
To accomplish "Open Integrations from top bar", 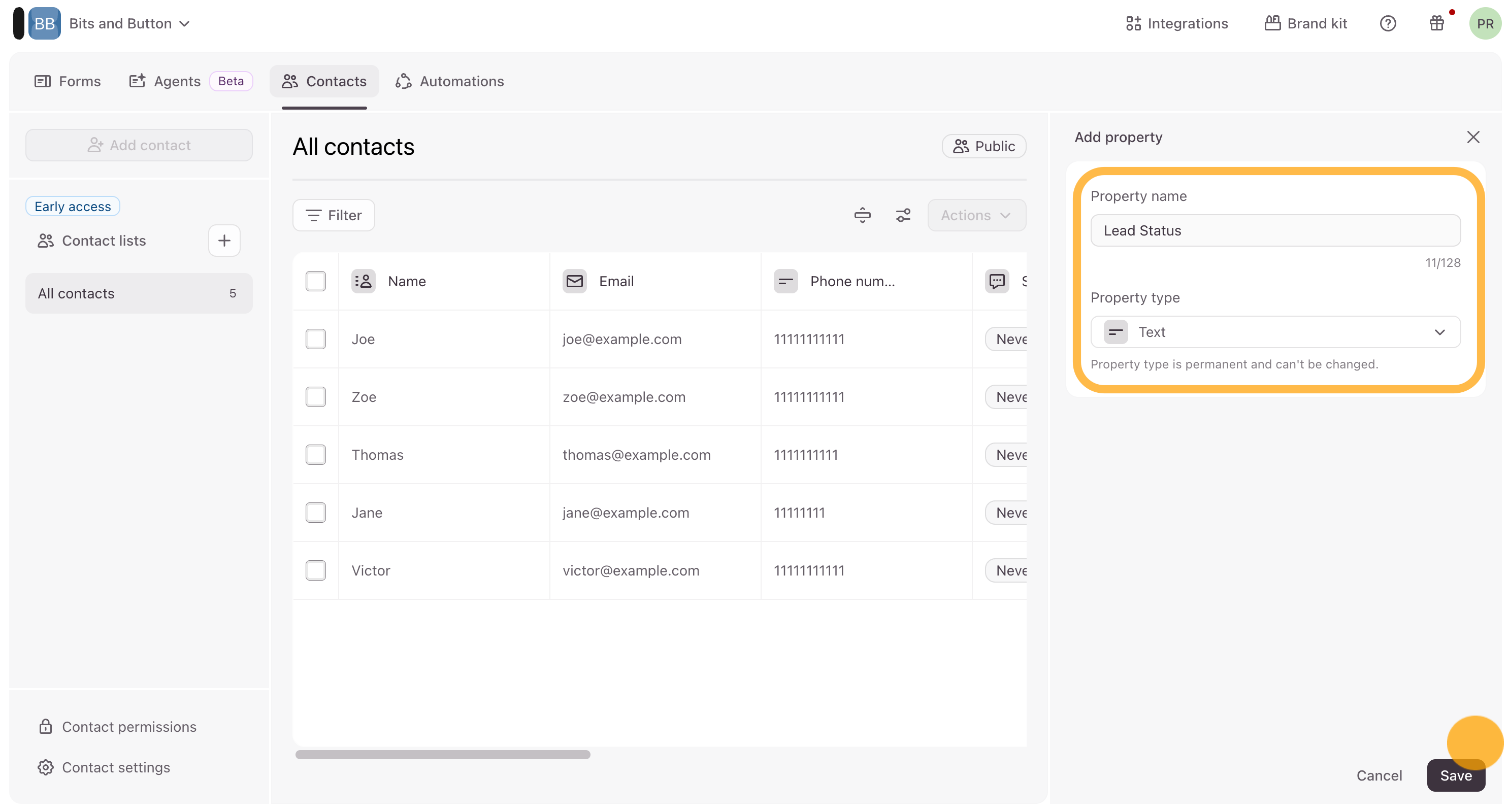I will tap(1176, 23).
